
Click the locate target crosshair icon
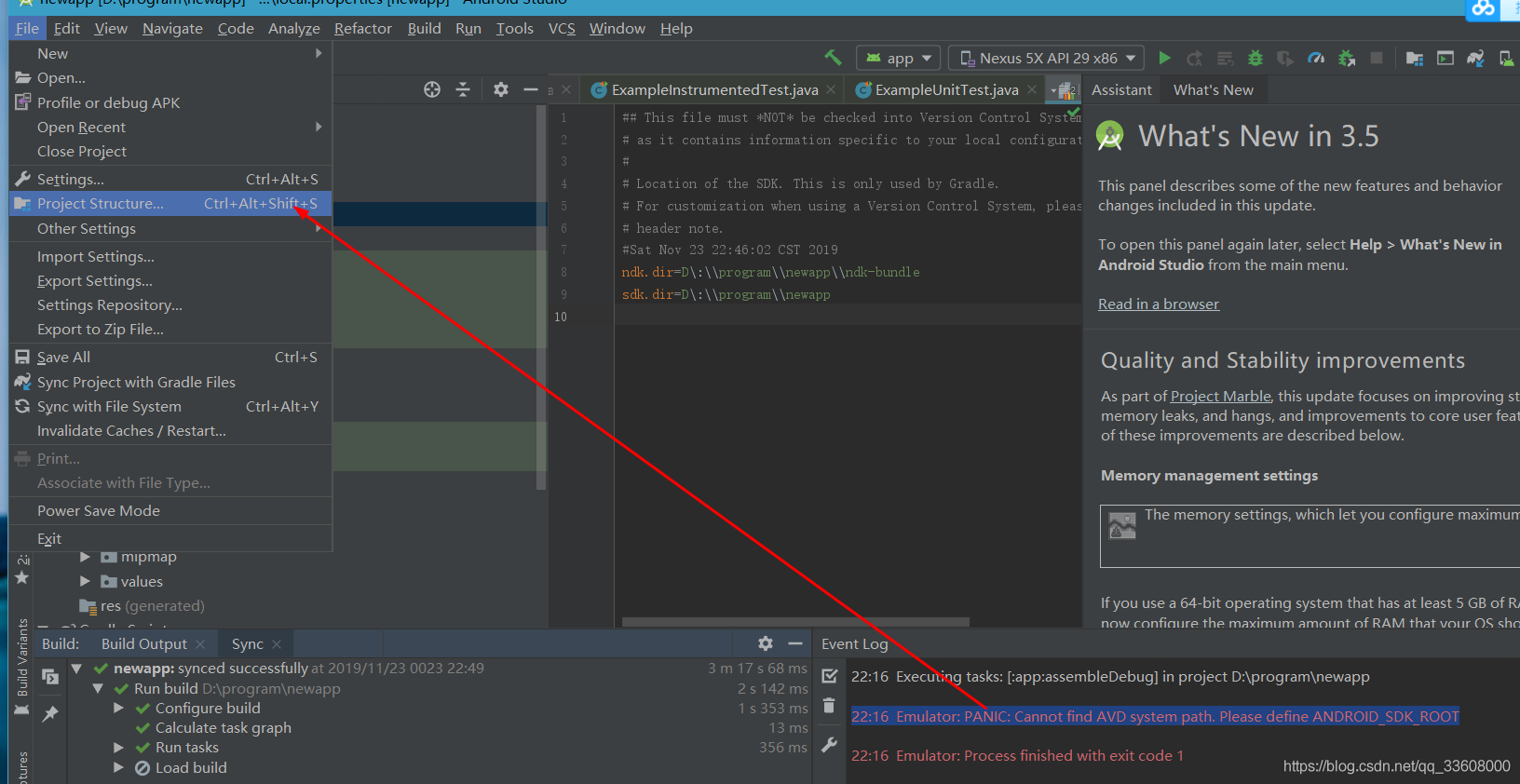pyautogui.click(x=432, y=89)
